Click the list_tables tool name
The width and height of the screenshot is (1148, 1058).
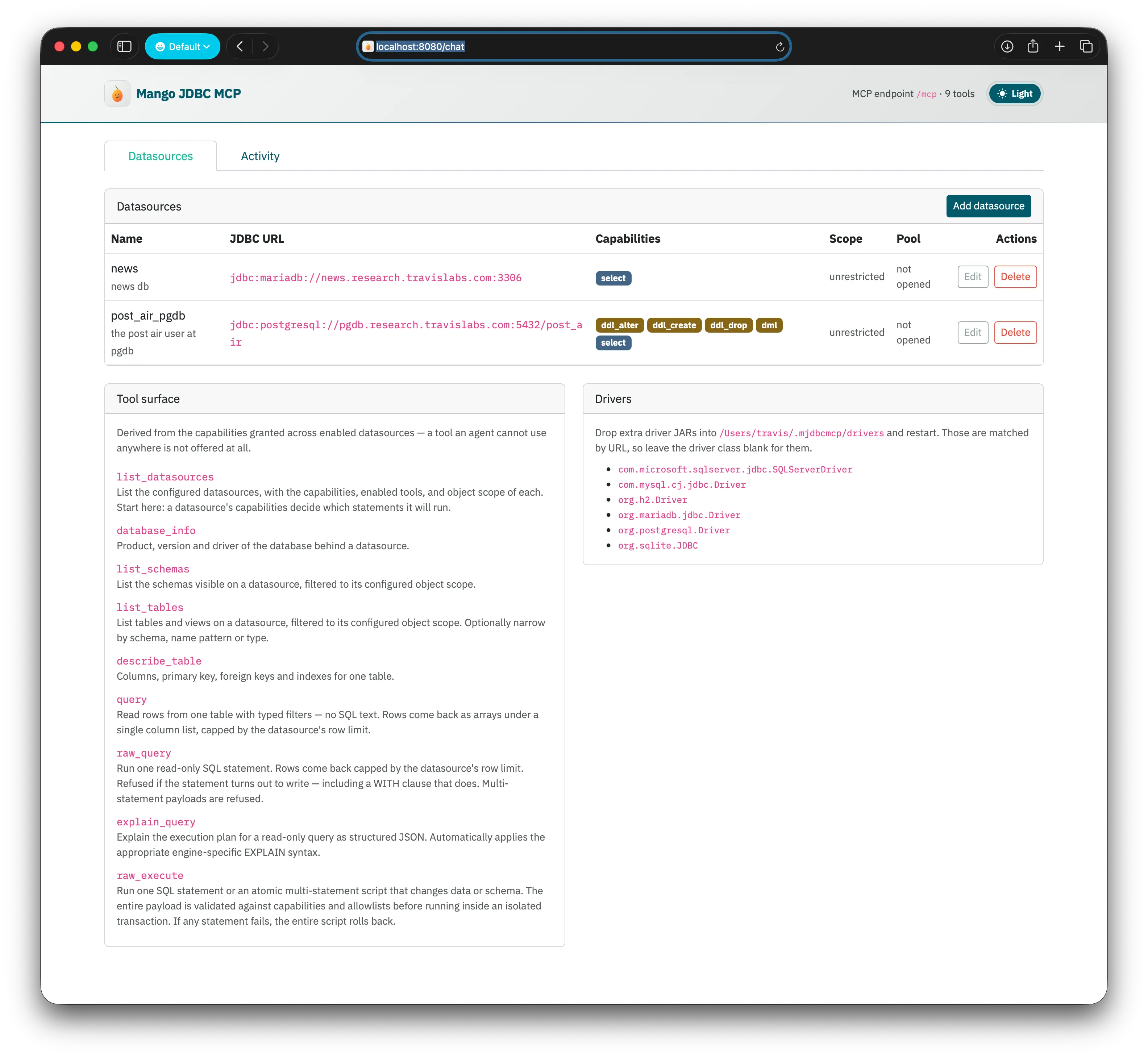[x=150, y=607]
